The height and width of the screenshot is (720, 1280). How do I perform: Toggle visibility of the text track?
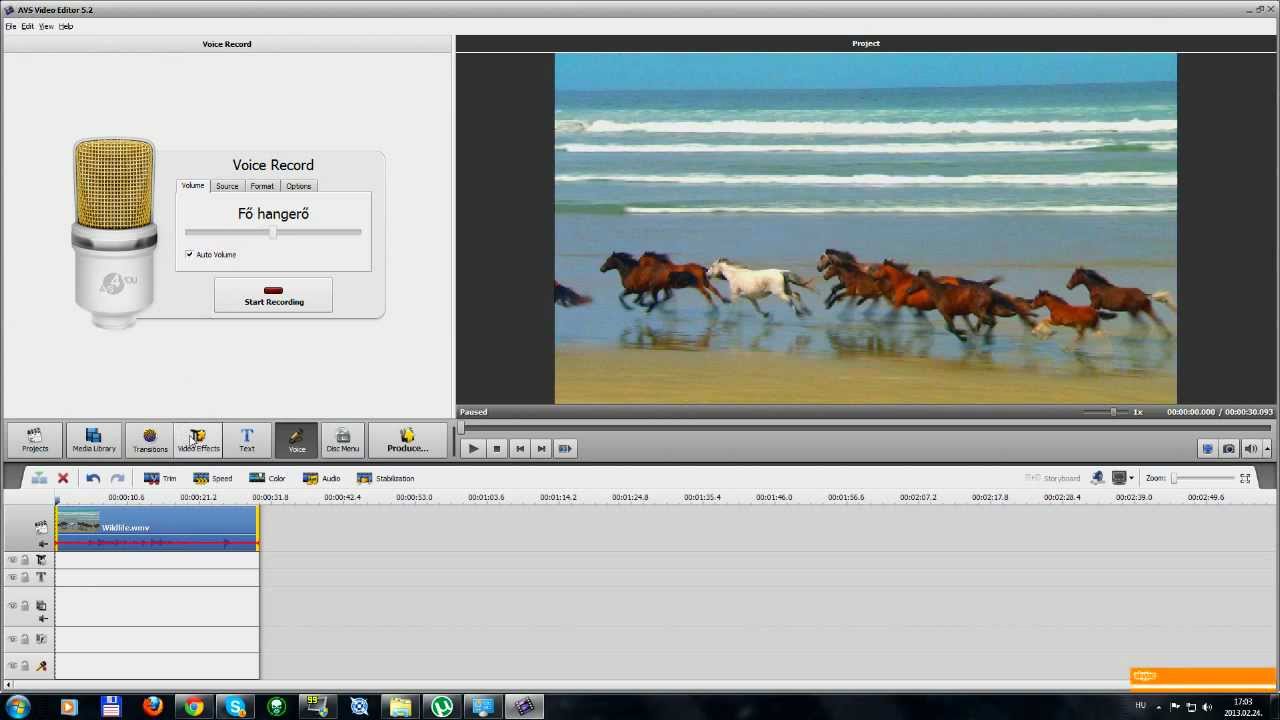[12, 577]
